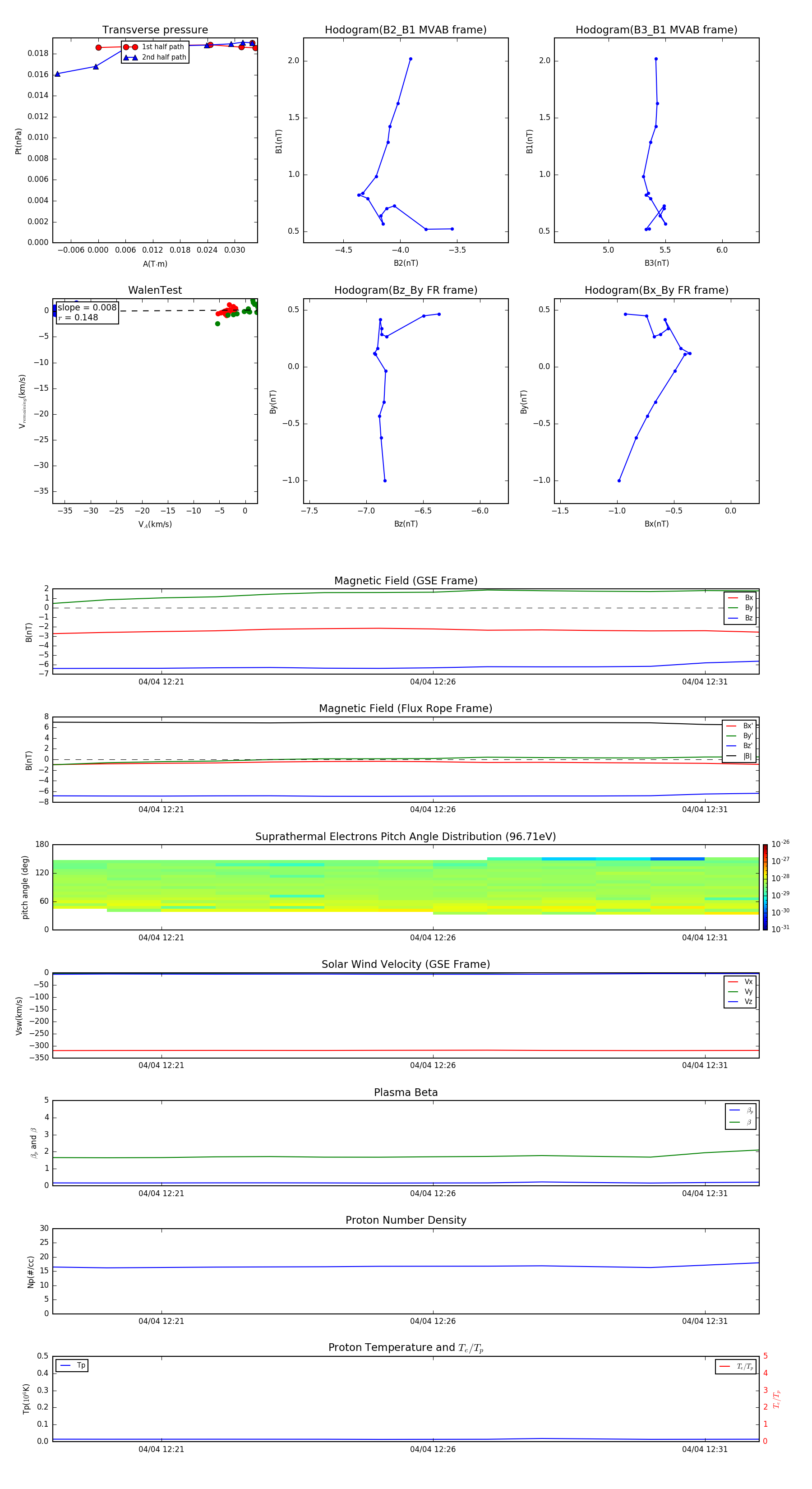The width and height of the screenshot is (812, 1489).
Task: Click the 'Vz' legend entry in velocity plot
Action: pos(740,1002)
